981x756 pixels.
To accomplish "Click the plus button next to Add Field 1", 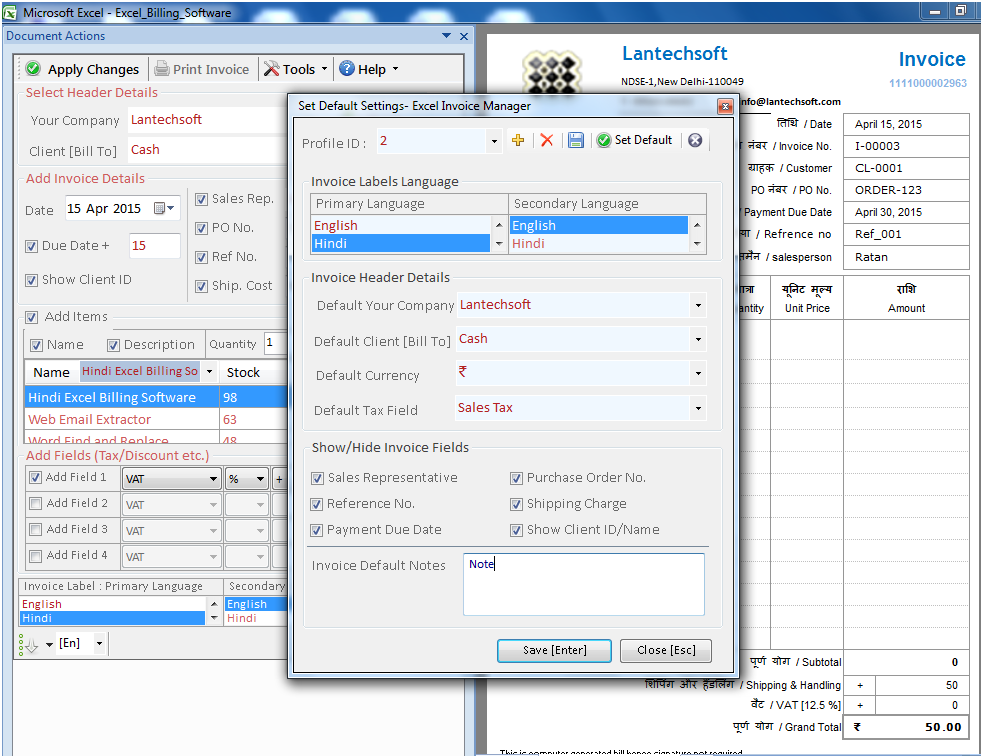I will [279, 479].
